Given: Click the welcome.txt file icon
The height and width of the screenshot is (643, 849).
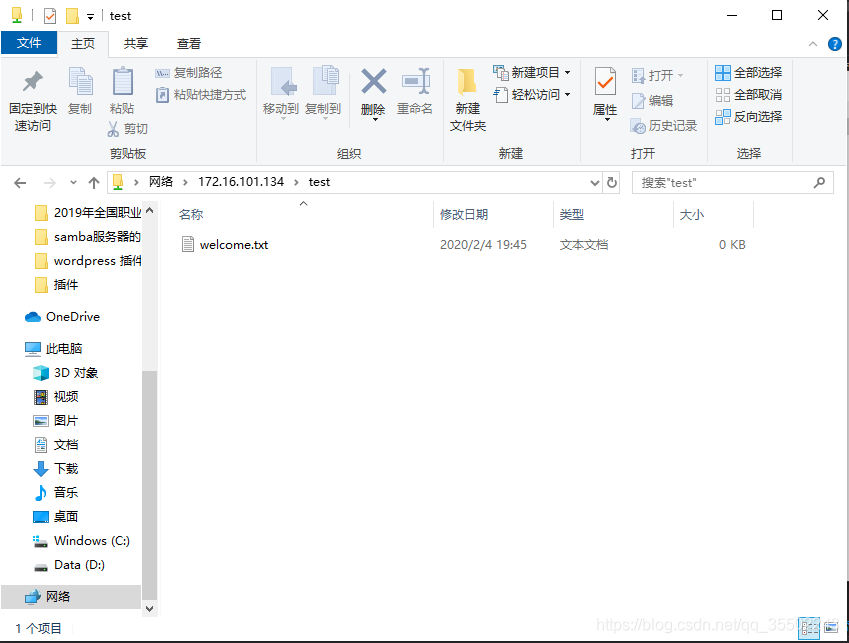Looking at the screenshot, I should (188, 245).
